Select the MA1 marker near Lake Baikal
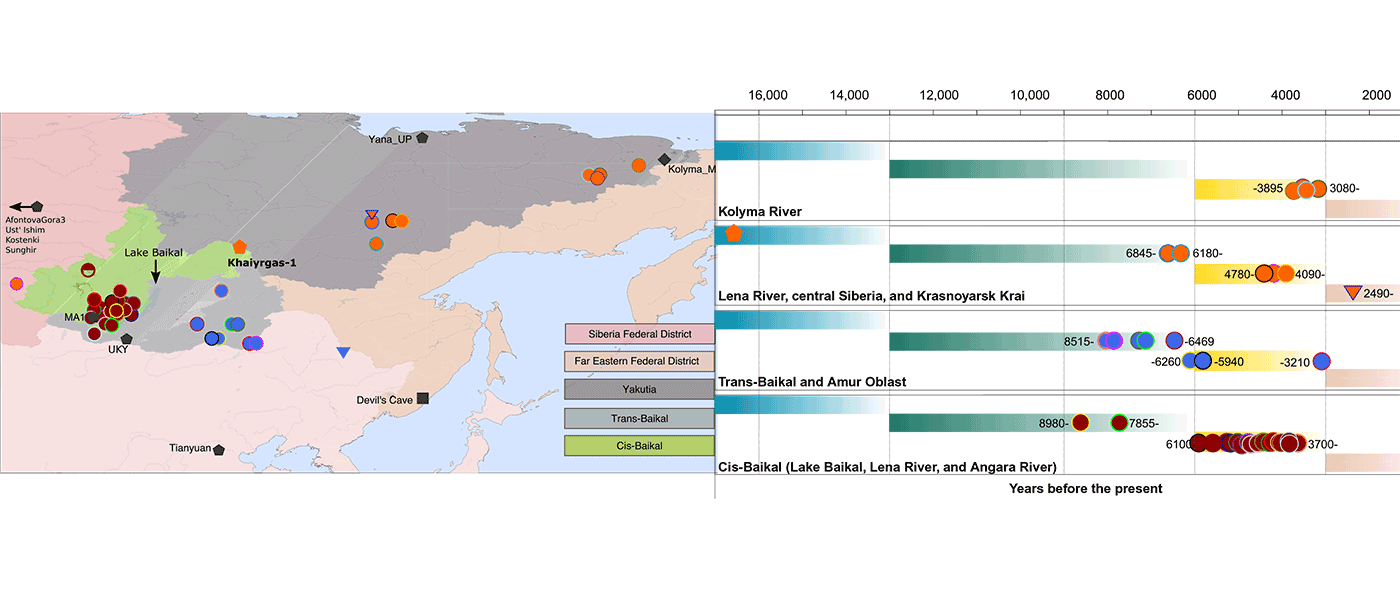This screenshot has height=600, width=1400. coord(92,319)
